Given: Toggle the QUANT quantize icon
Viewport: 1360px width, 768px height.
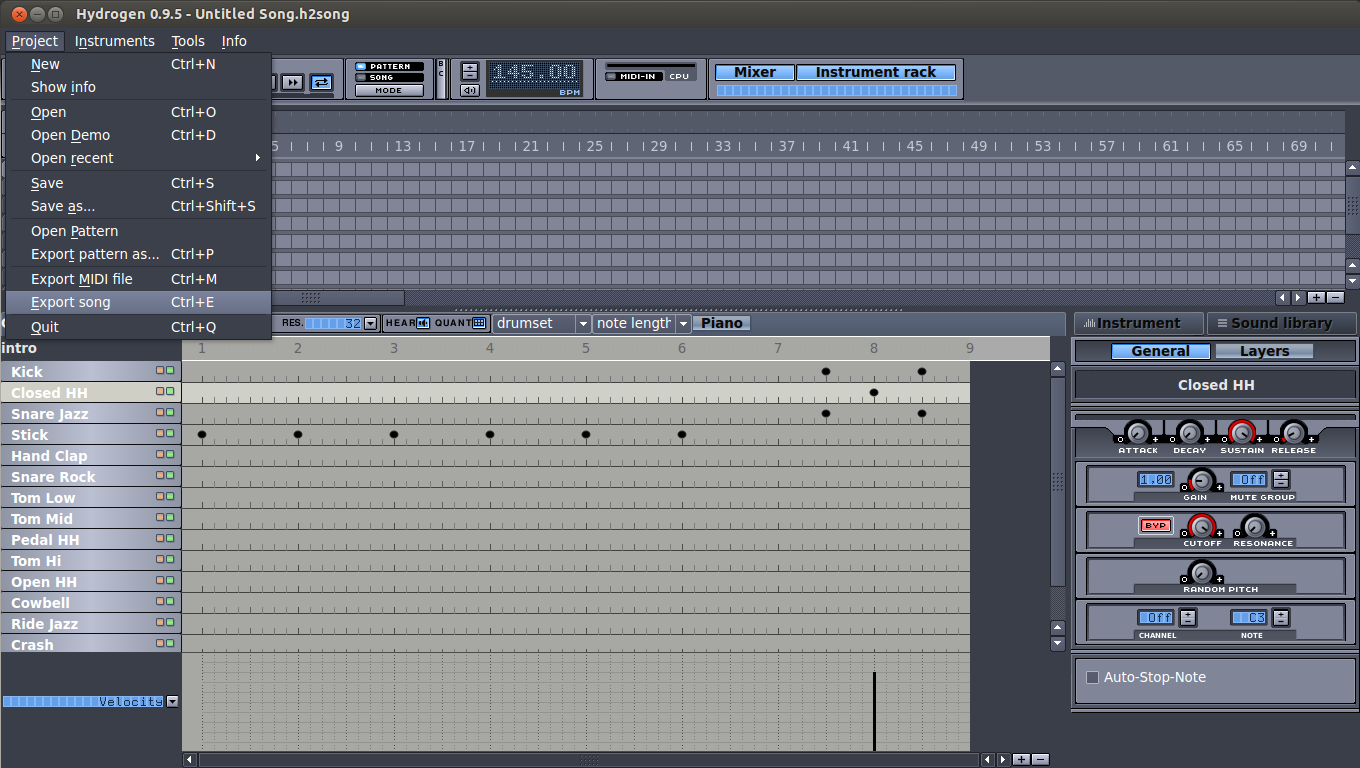Looking at the screenshot, I should coord(480,323).
